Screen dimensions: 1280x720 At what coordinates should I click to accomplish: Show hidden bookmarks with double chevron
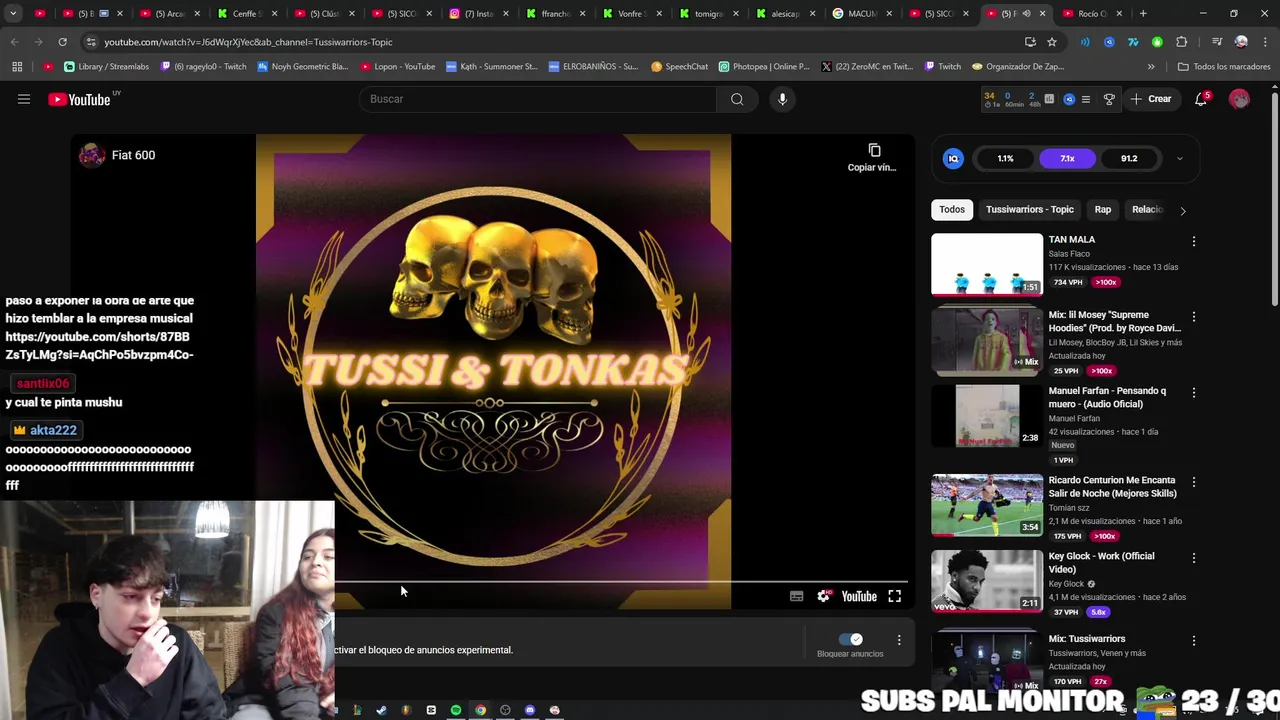[x=1151, y=66]
